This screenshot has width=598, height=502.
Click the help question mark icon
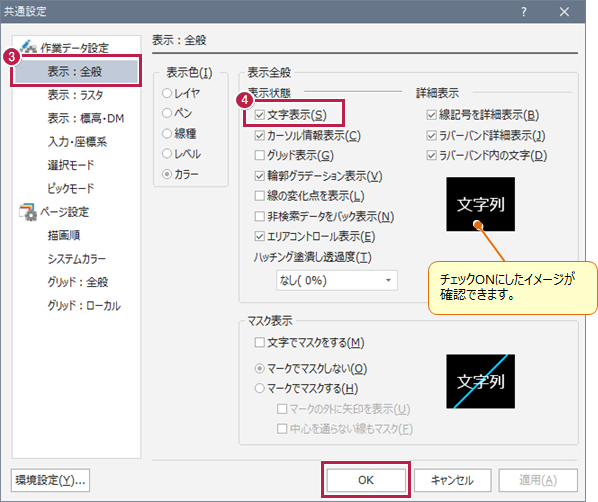524,12
